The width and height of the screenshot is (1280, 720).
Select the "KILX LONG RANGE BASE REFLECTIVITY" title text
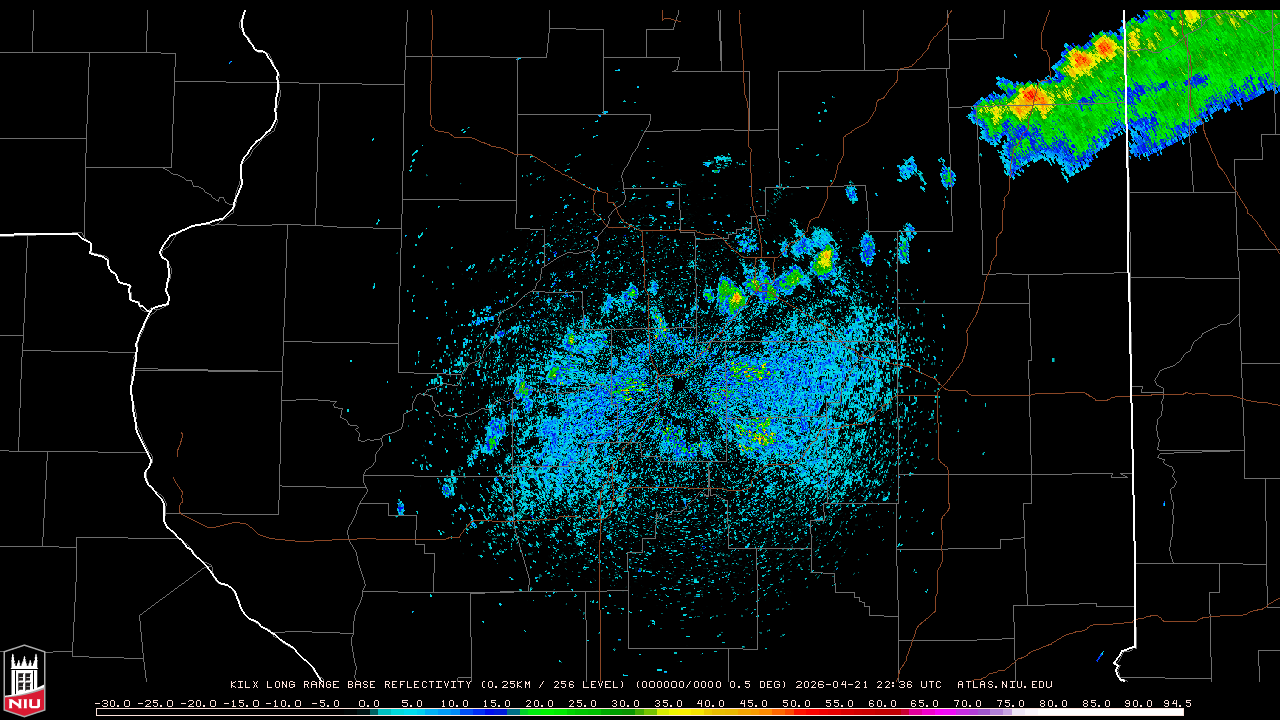point(350,685)
